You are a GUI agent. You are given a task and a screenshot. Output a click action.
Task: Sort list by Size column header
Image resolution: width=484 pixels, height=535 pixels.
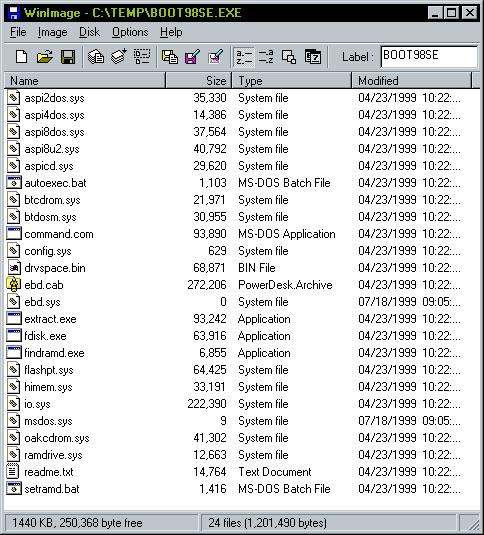[x=199, y=81]
